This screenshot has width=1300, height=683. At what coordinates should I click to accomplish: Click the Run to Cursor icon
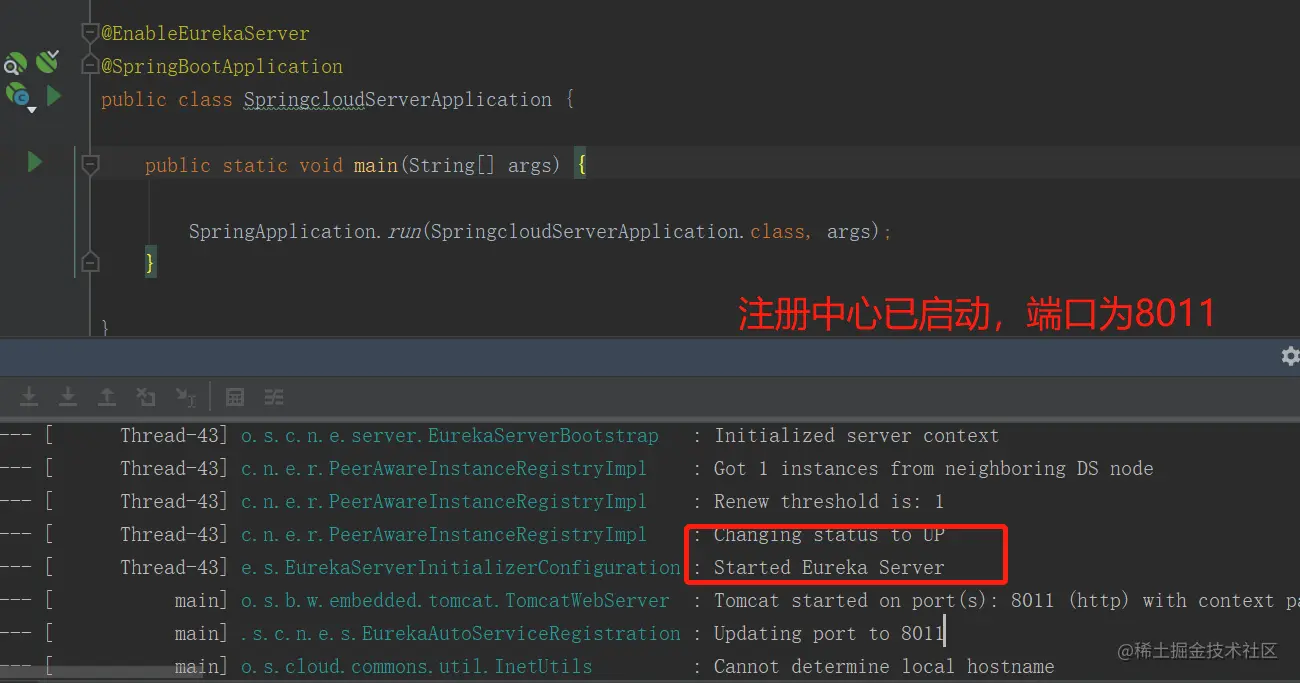coord(185,397)
